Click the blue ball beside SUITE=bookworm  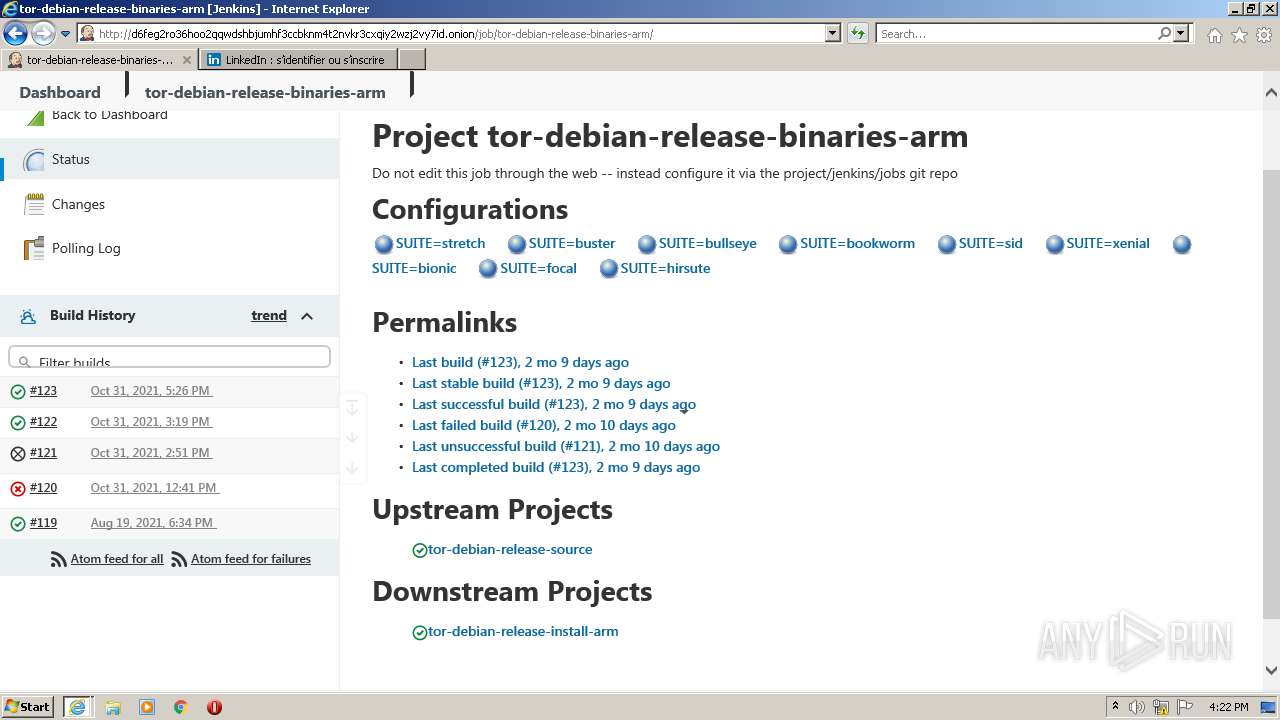[x=787, y=244]
